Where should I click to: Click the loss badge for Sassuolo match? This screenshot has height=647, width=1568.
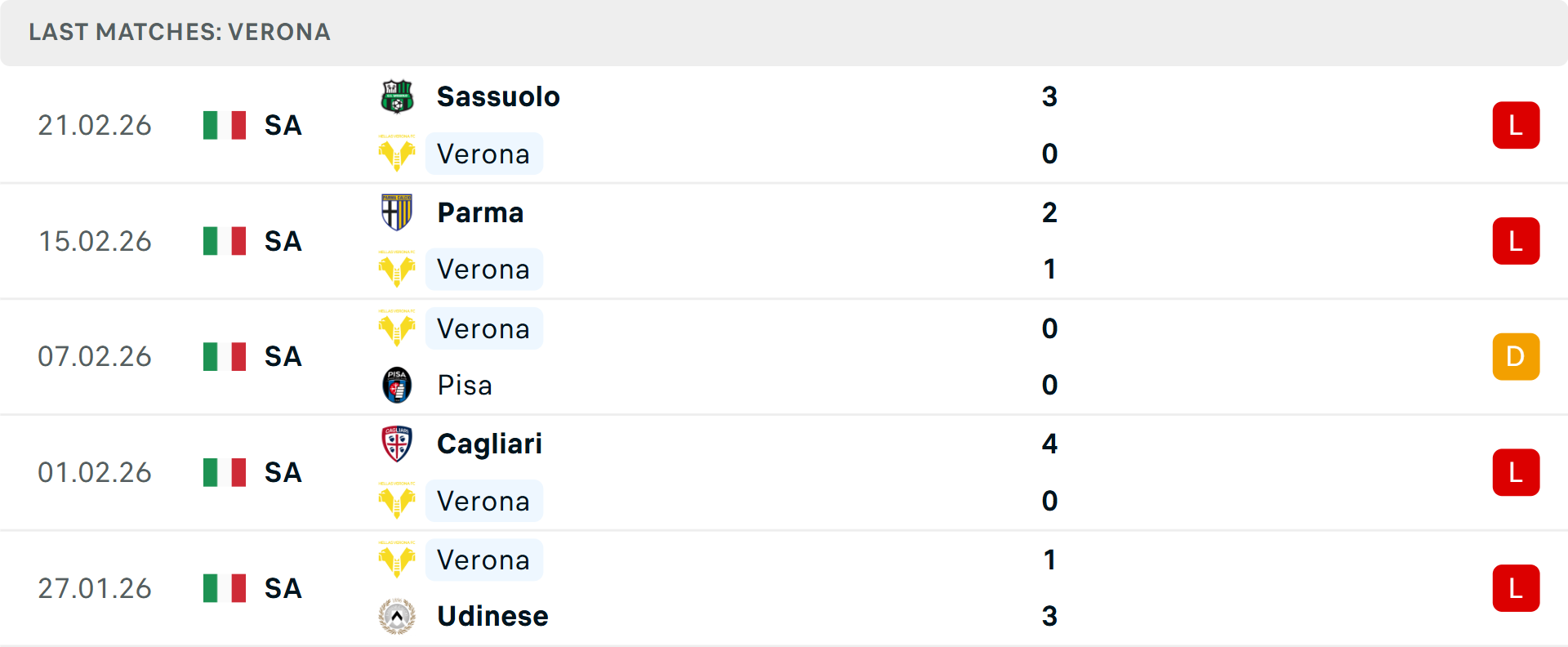[1515, 125]
